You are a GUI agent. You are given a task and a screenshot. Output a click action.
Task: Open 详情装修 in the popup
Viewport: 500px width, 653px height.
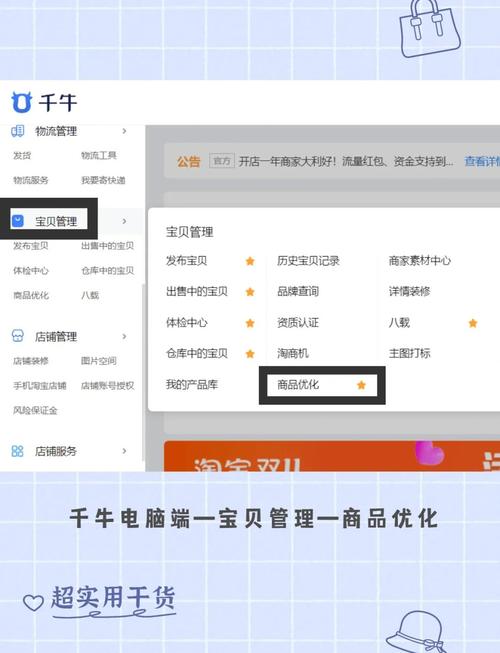409,292
